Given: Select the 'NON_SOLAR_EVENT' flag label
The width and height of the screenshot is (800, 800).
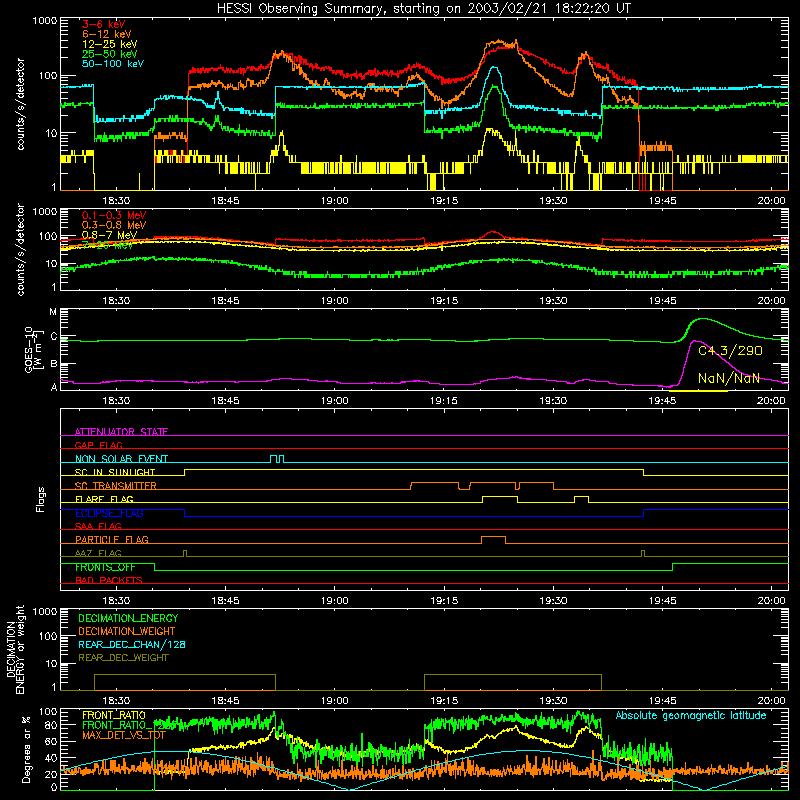Looking at the screenshot, I should [121, 459].
